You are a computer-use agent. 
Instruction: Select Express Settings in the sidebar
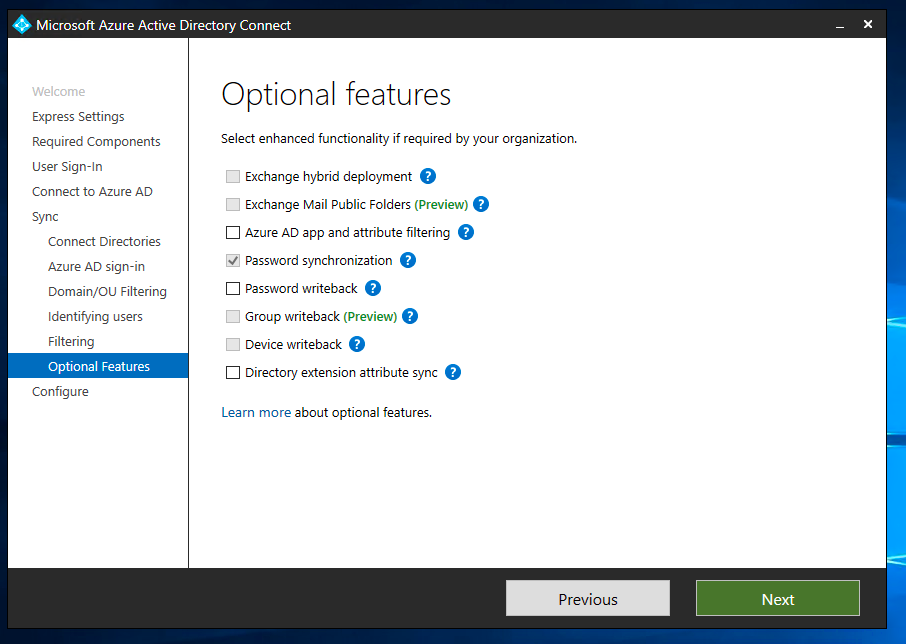point(78,116)
